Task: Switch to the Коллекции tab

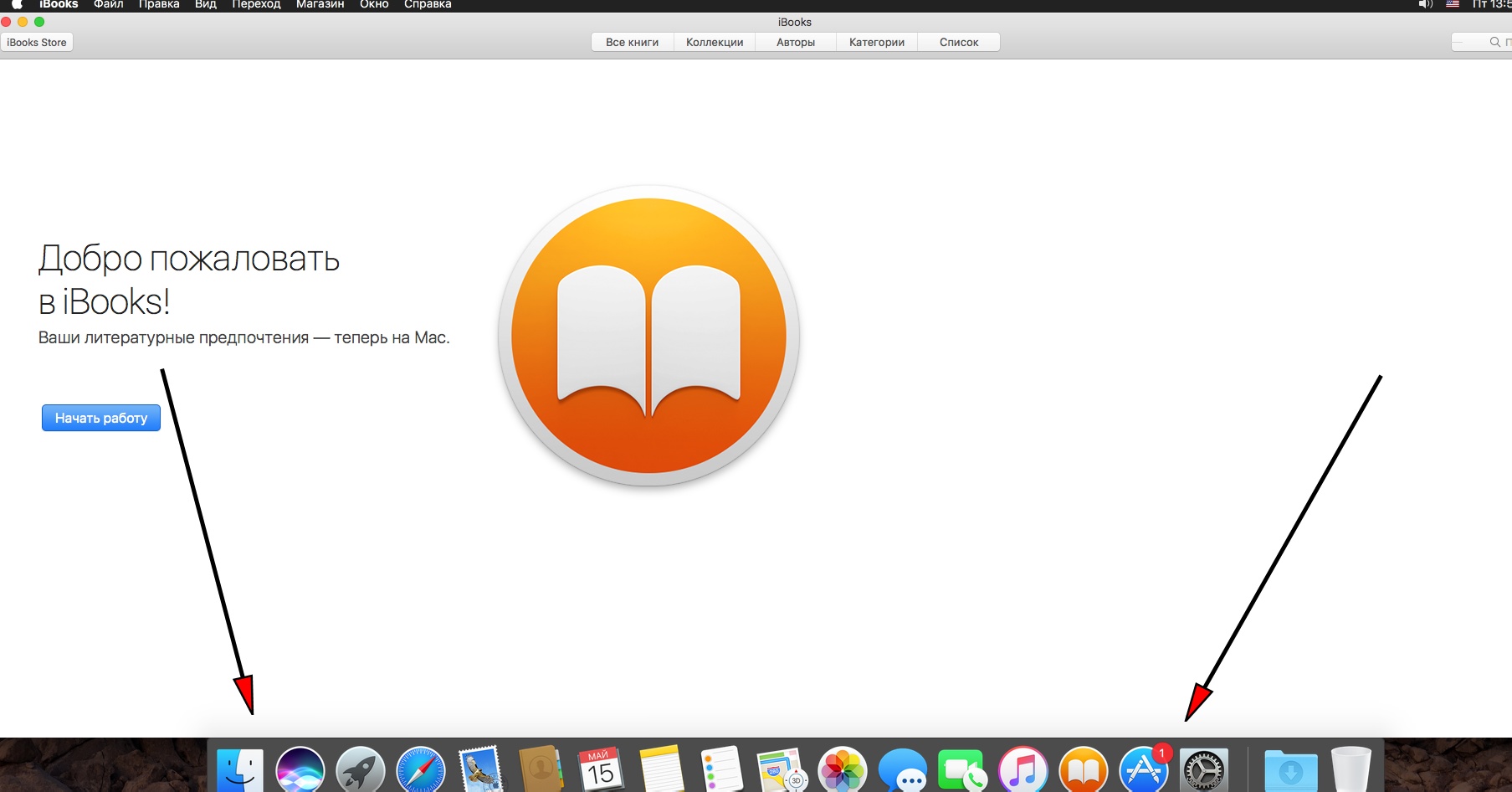Action: (x=715, y=43)
